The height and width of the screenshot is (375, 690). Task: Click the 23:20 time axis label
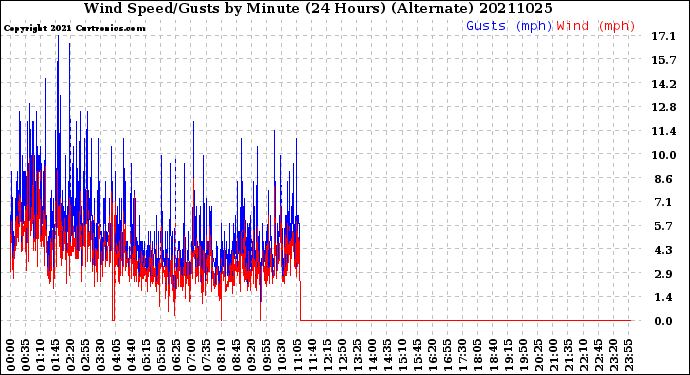[x=613, y=355]
